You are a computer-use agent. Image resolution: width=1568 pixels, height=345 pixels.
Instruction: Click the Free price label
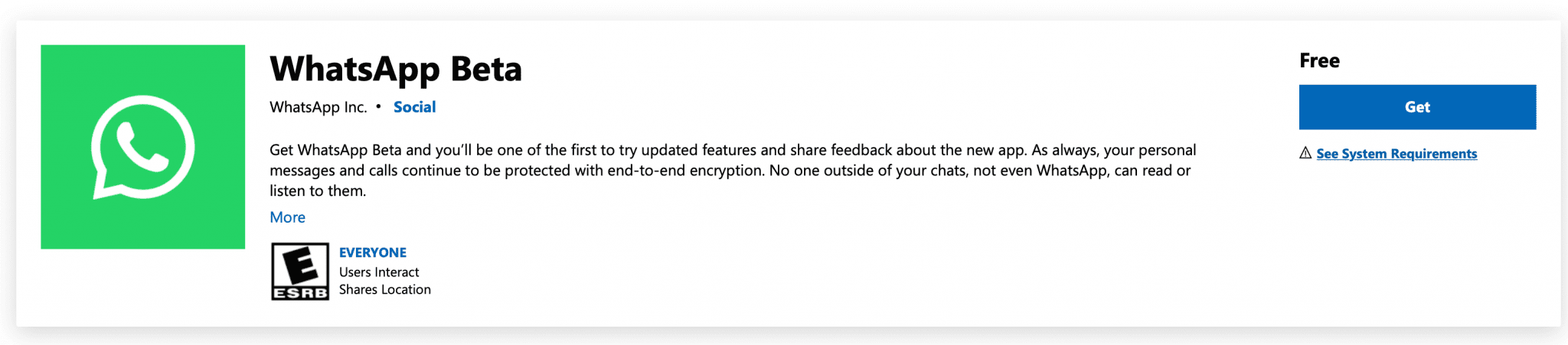coord(1319,60)
